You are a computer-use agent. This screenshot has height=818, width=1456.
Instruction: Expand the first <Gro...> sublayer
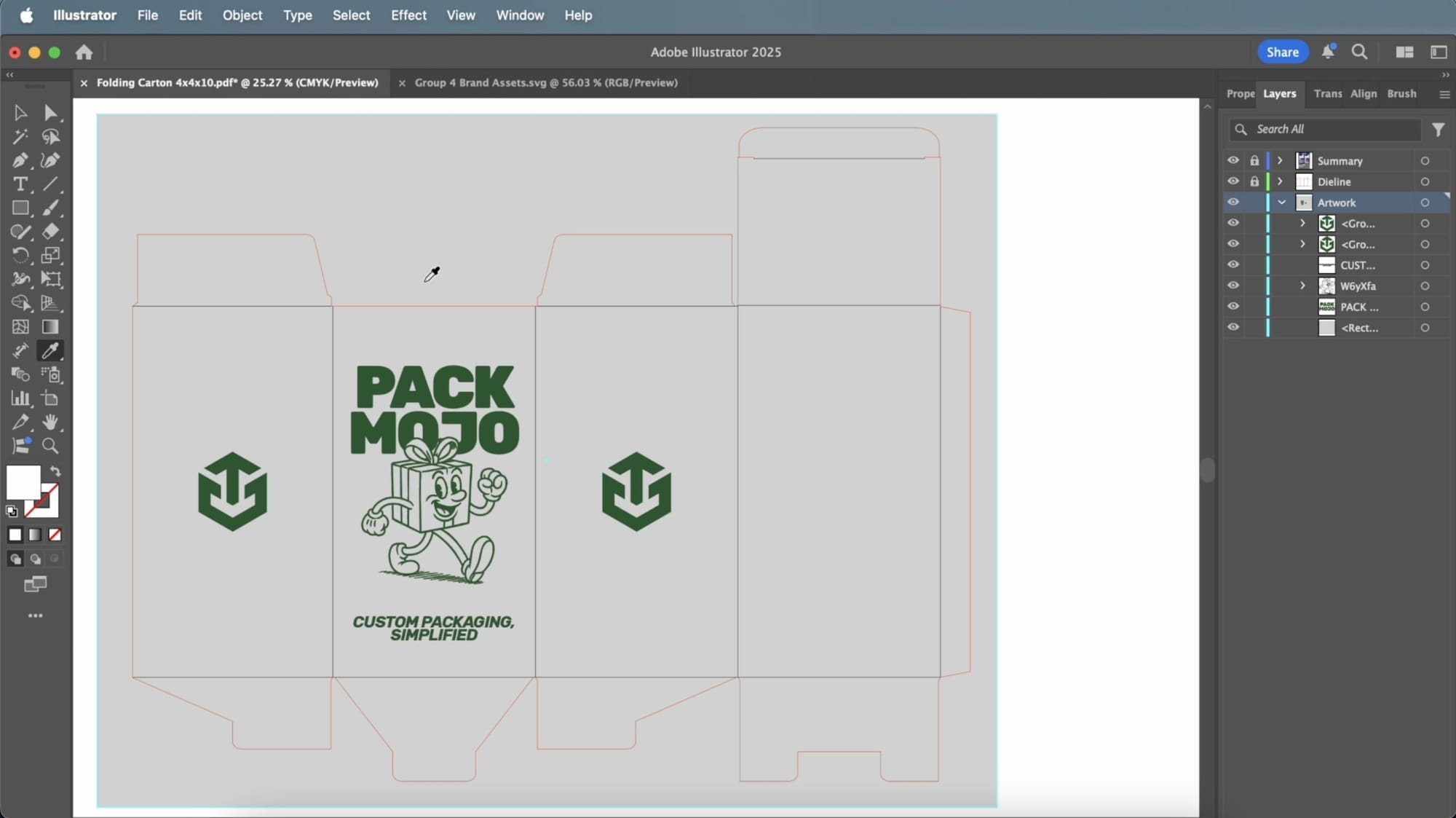pos(1303,223)
